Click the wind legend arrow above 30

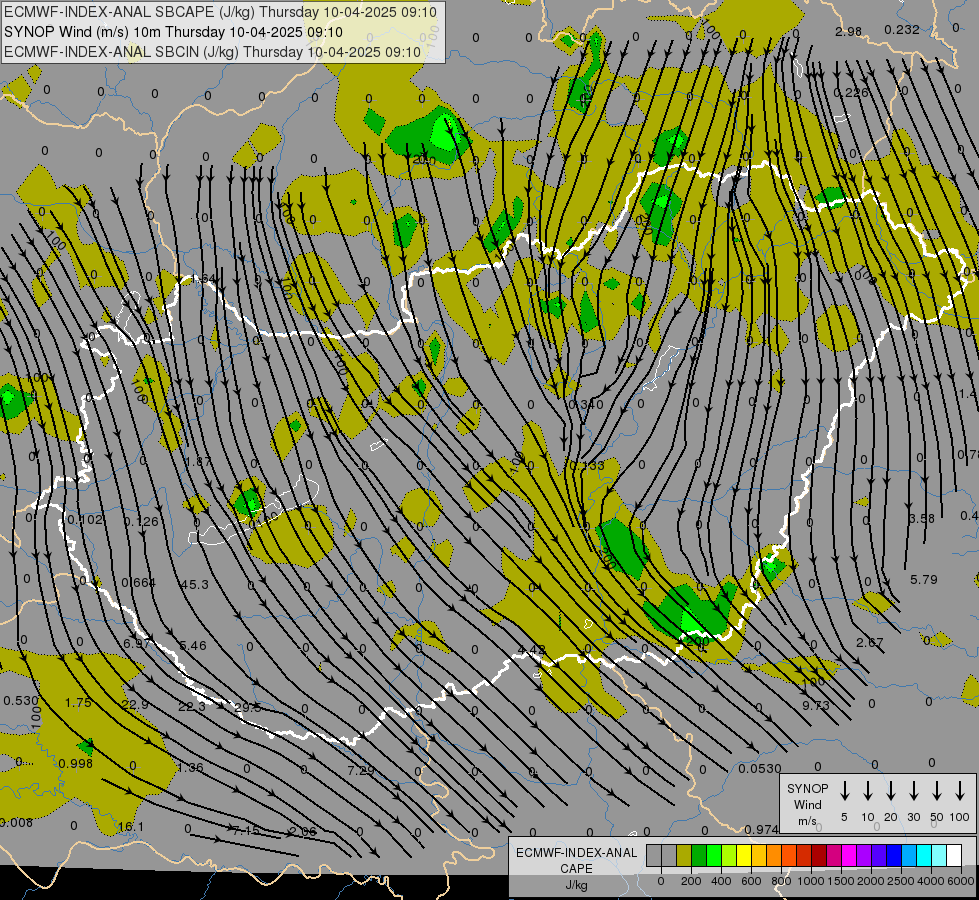[913, 791]
